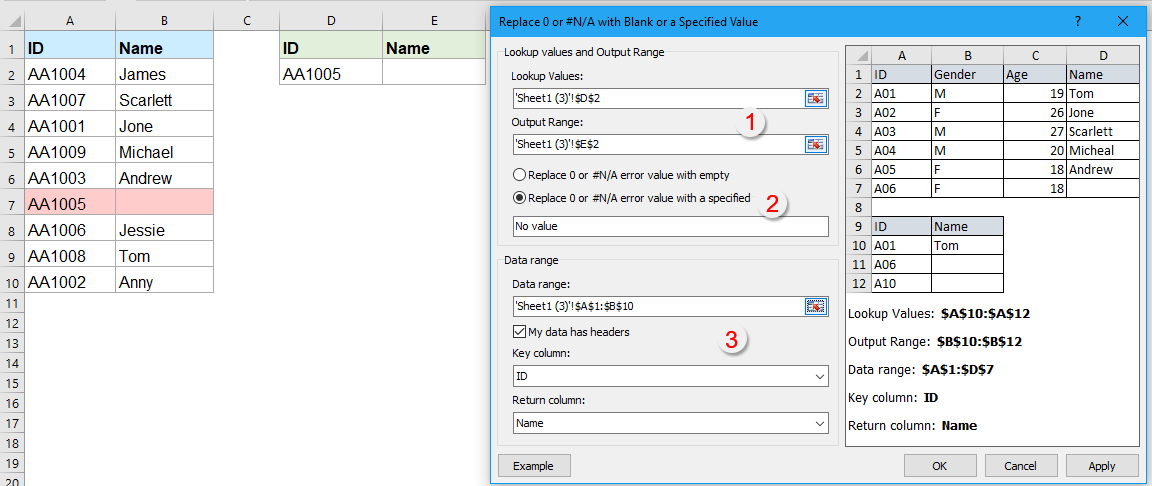This screenshot has width=1152, height=486.
Task: Close the Replace 0 or #N/A dialog
Action: [1122, 21]
